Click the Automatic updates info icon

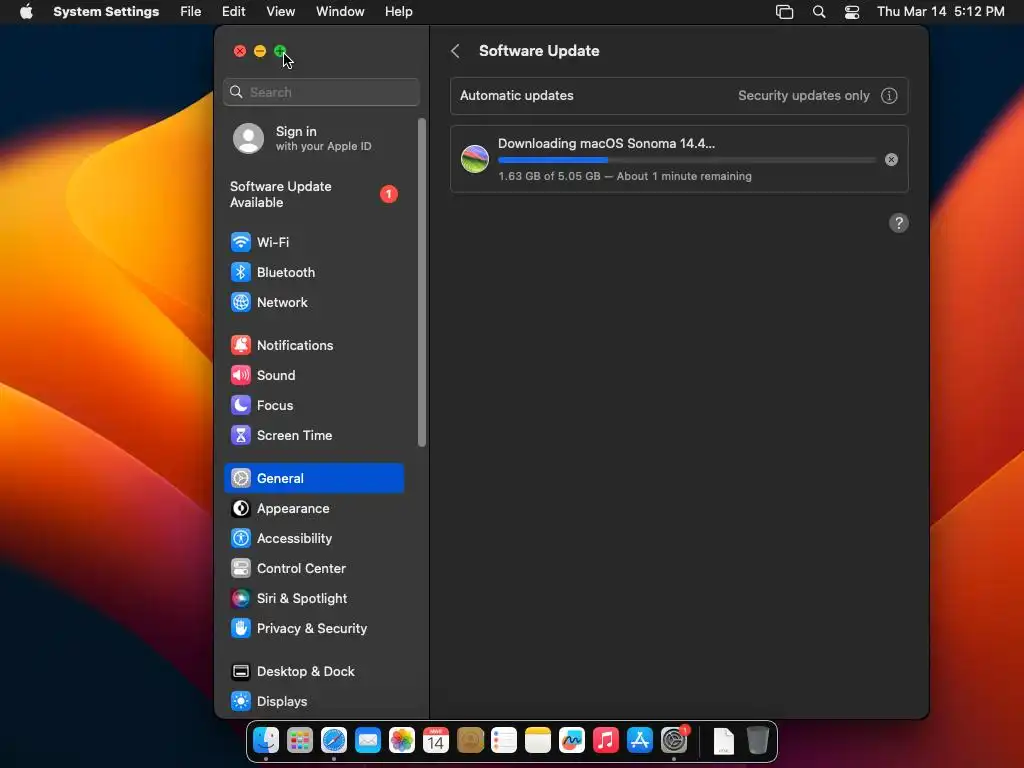889,95
